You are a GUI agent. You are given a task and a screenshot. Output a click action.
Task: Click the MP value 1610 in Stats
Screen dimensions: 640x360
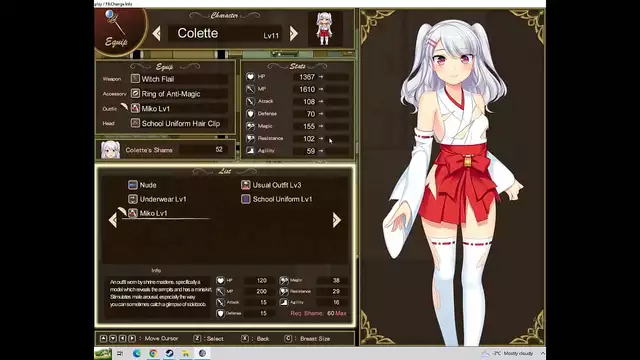point(307,89)
